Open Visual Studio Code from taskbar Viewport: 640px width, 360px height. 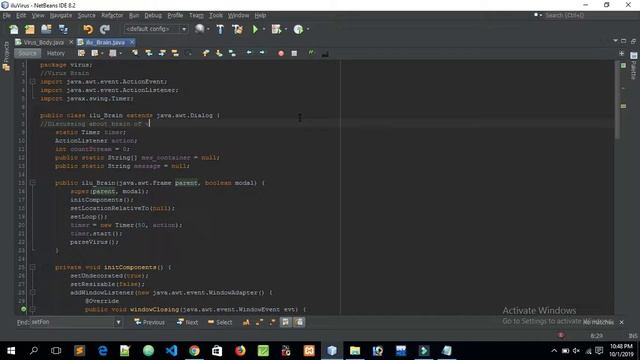(x=171, y=351)
